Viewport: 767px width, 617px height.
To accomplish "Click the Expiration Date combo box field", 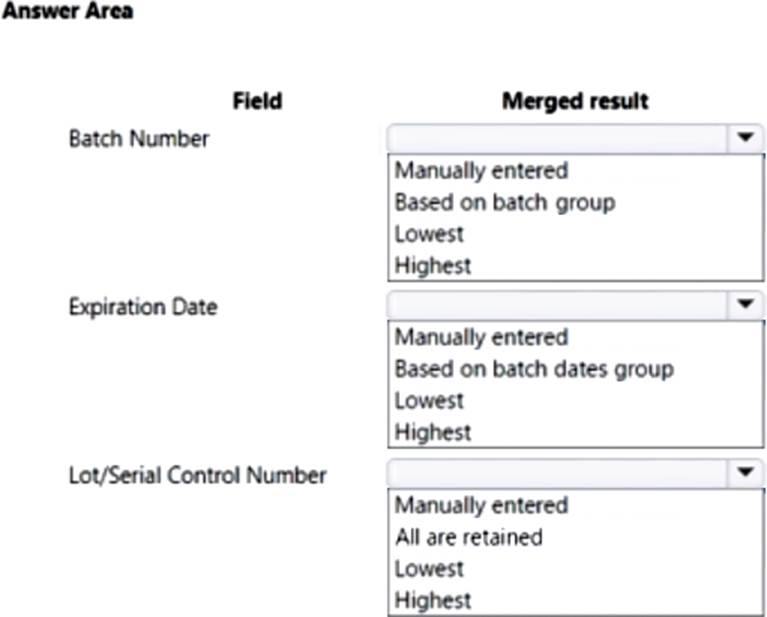I will (555, 305).
